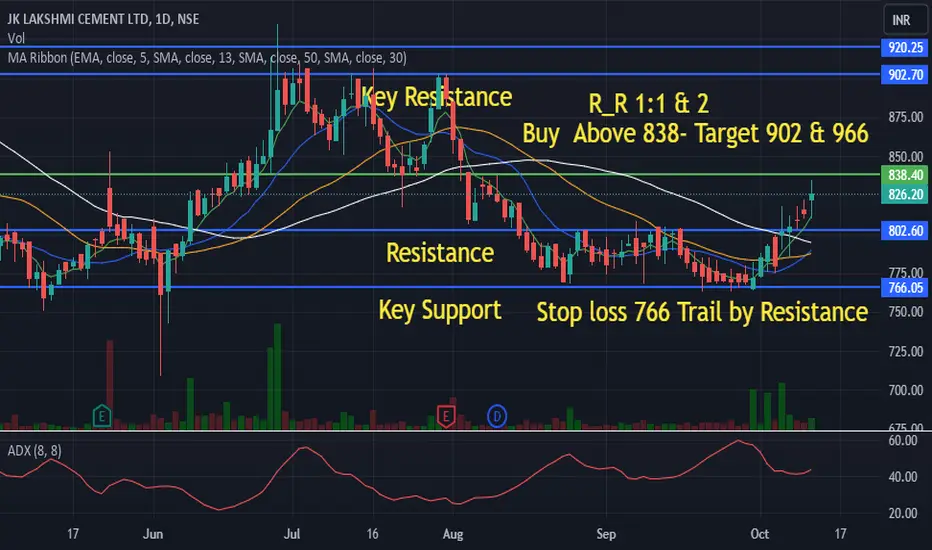Click the Aug date on time axis

pos(453,534)
